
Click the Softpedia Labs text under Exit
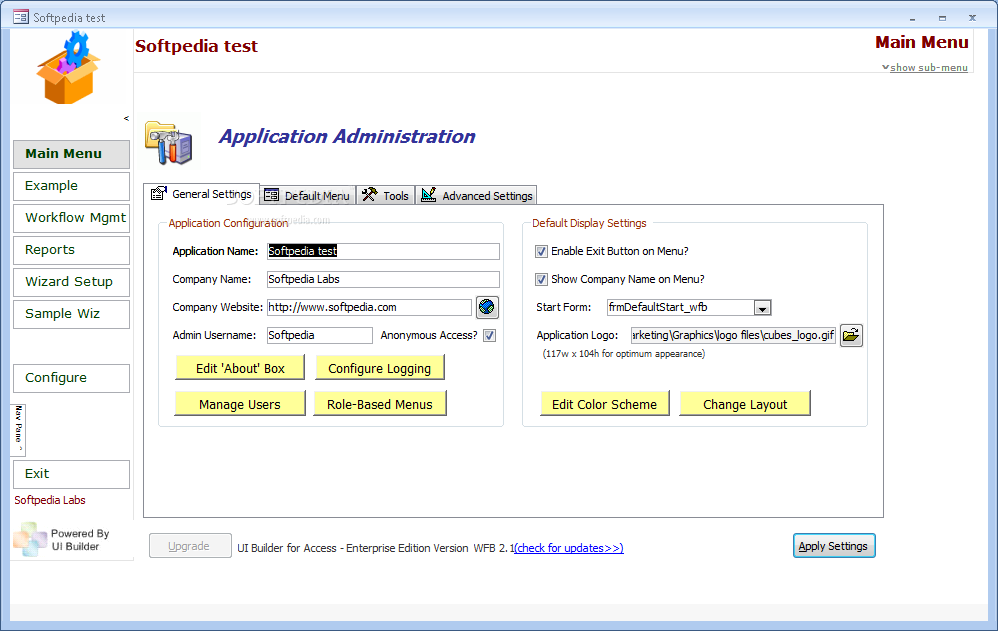[x=50, y=500]
